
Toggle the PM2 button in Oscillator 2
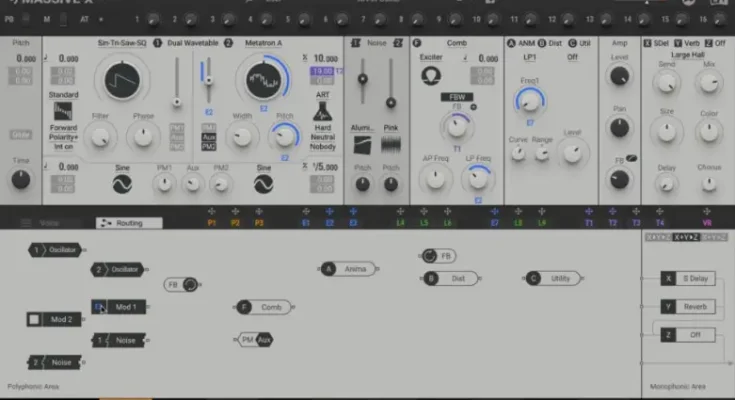point(208,147)
